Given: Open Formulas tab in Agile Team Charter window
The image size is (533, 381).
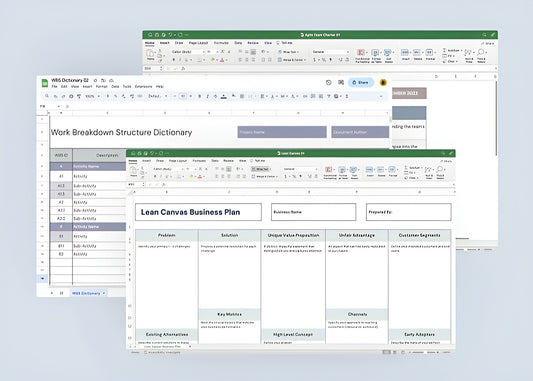Looking at the screenshot, I should [x=221, y=43].
